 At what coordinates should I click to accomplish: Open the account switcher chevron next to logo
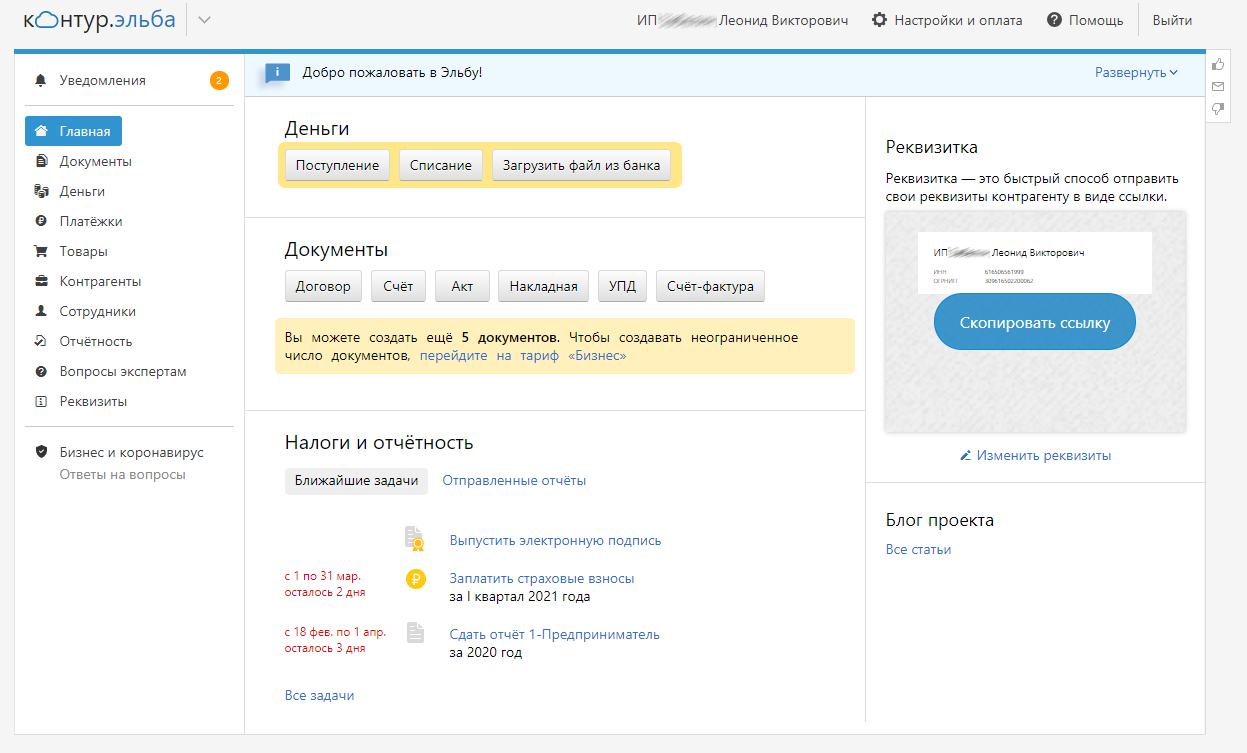coord(204,19)
